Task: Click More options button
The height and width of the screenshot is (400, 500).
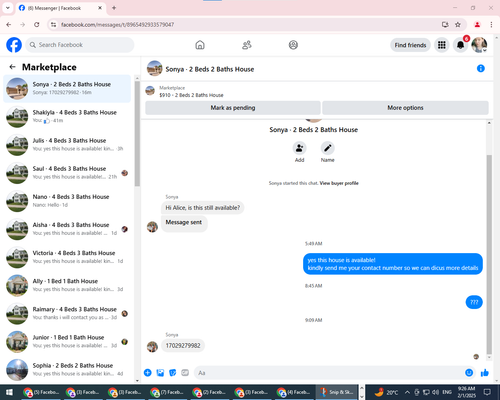Action: pyautogui.click(x=405, y=108)
